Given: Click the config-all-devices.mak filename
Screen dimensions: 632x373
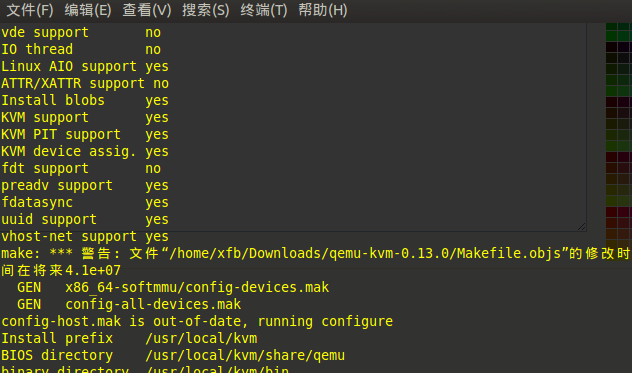Looking at the screenshot, I should [153, 304].
